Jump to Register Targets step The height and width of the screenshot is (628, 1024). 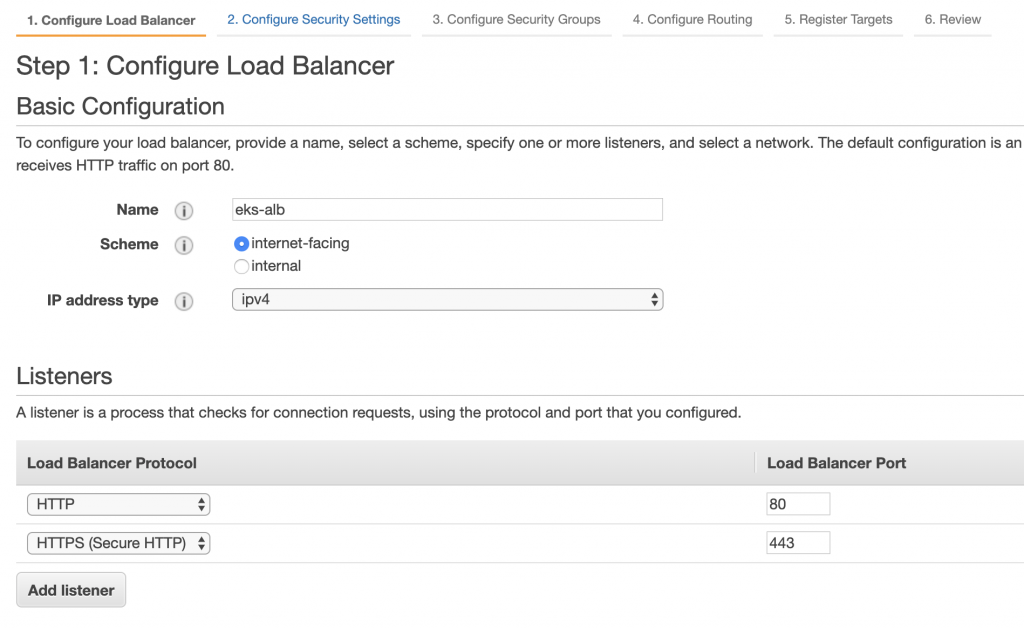(x=838, y=19)
